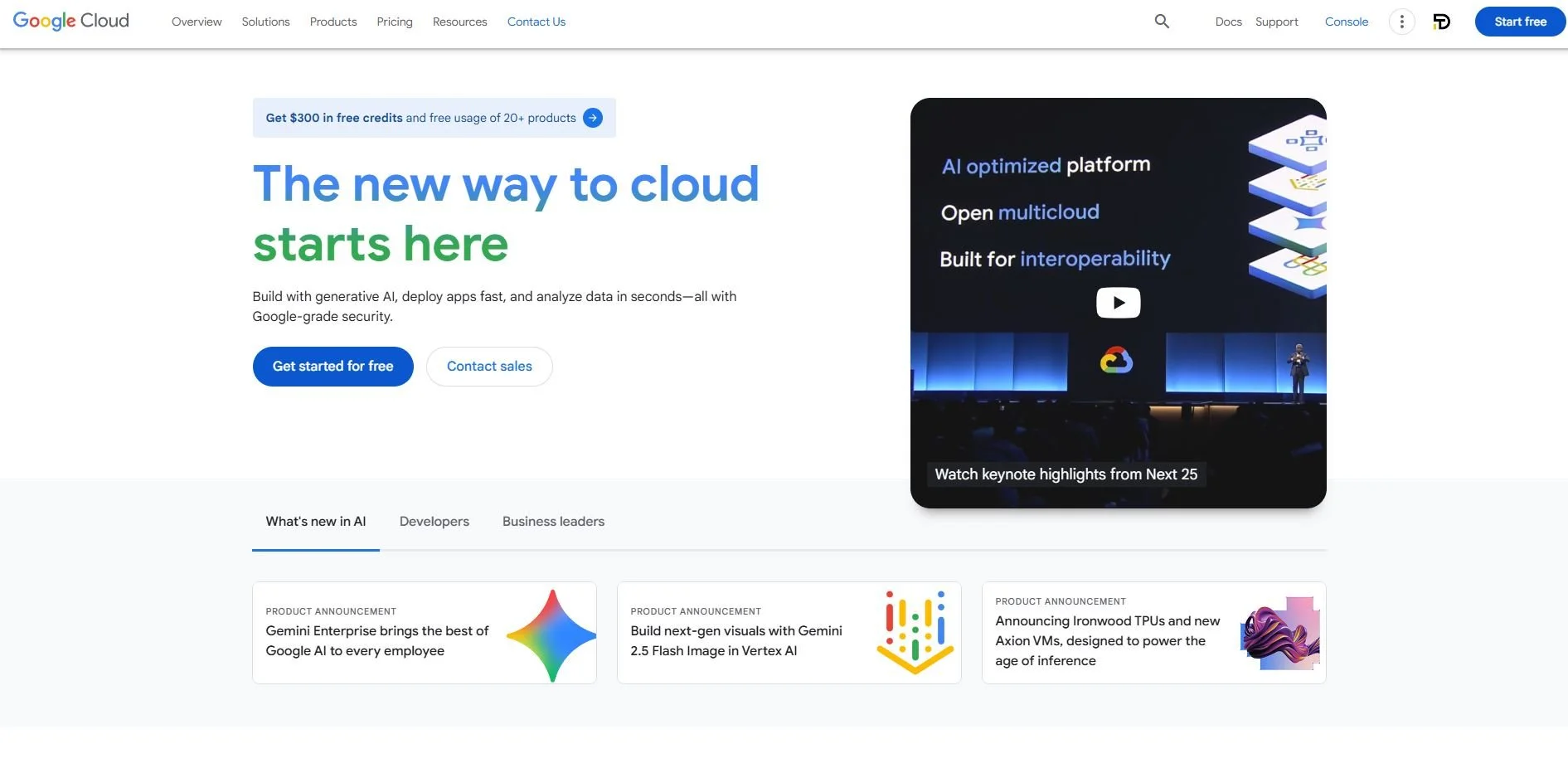
Task: Go to the Pricing page
Action: pyautogui.click(x=395, y=22)
